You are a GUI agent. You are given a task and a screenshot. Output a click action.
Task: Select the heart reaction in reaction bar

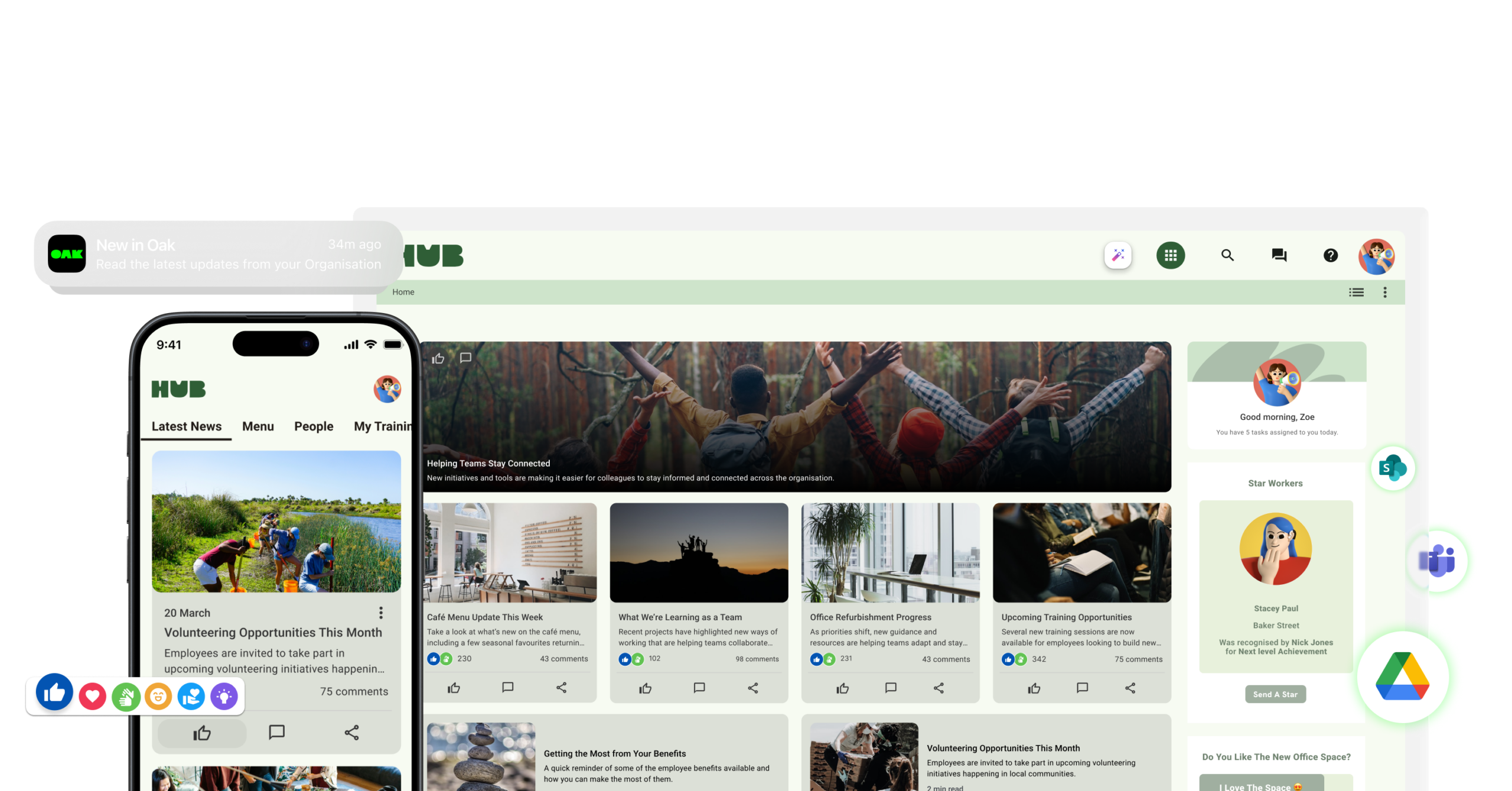pos(92,696)
